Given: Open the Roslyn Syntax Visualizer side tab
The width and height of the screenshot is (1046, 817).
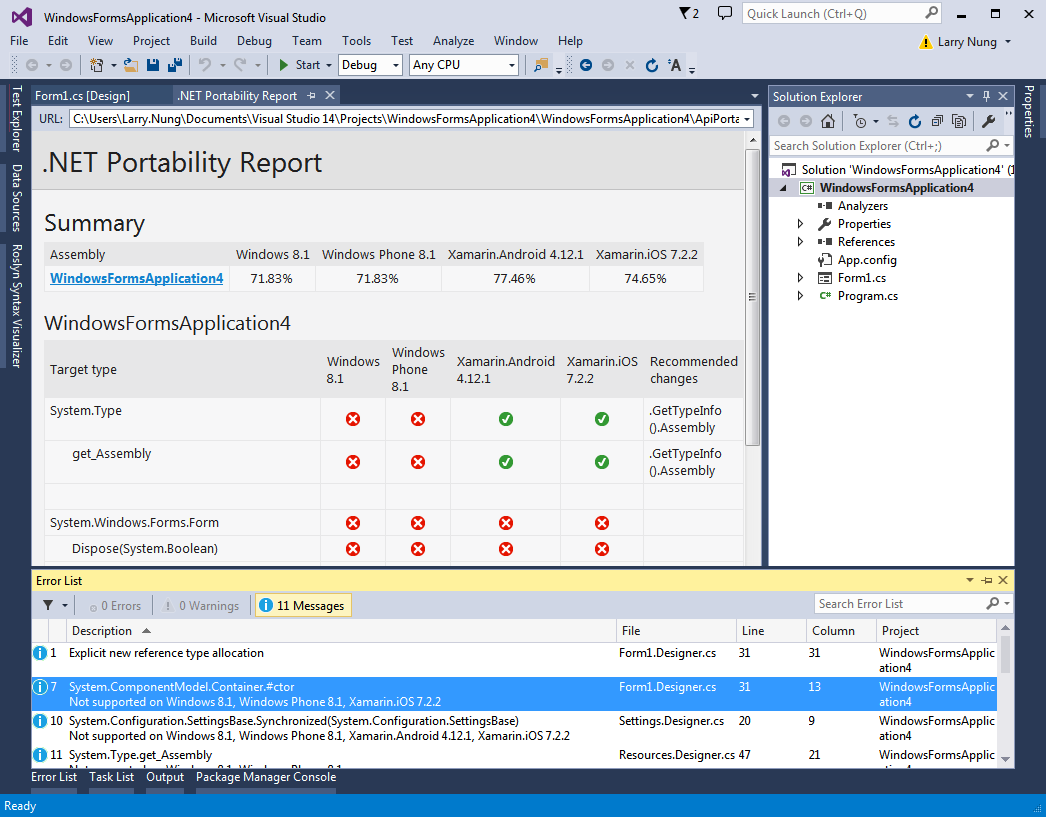Looking at the screenshot, I should pyautogui.click(x=17, y=305).
